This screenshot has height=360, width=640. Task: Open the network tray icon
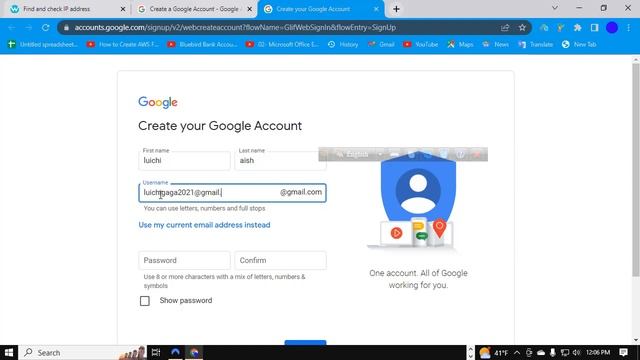[564, 353]
